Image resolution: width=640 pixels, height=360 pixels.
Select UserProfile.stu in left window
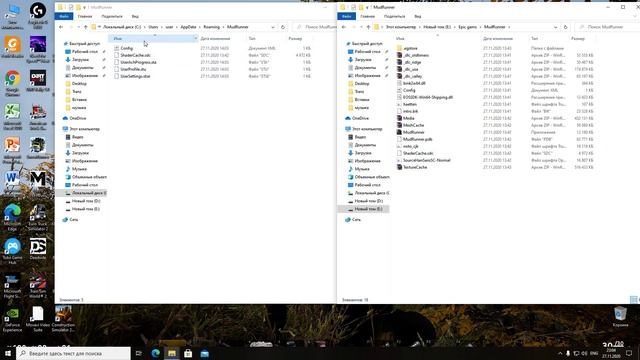pyautogui.click(x=133, y=69)
